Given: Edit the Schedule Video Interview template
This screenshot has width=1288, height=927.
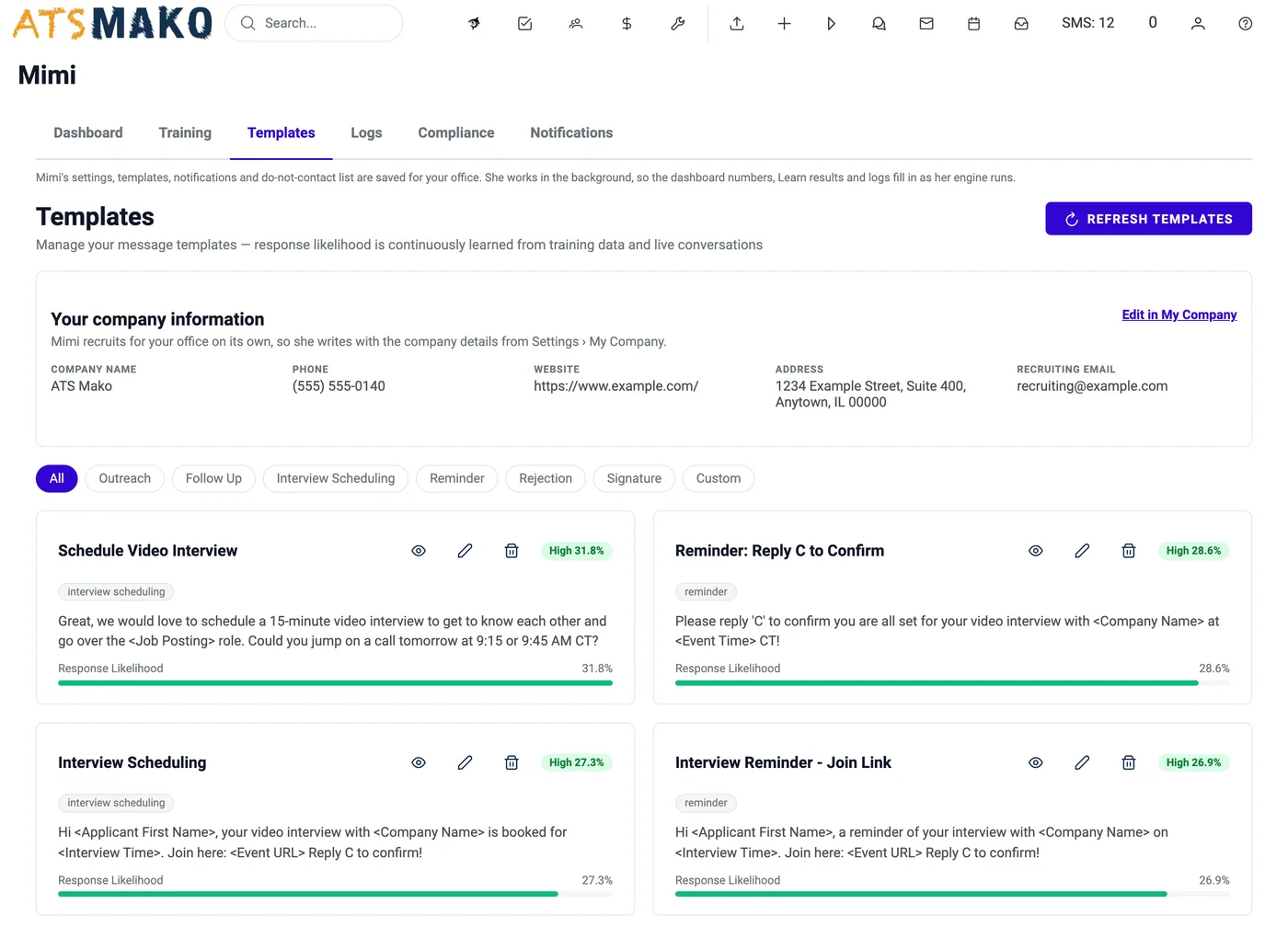Looking at the screenshot, I should [466, 551].
